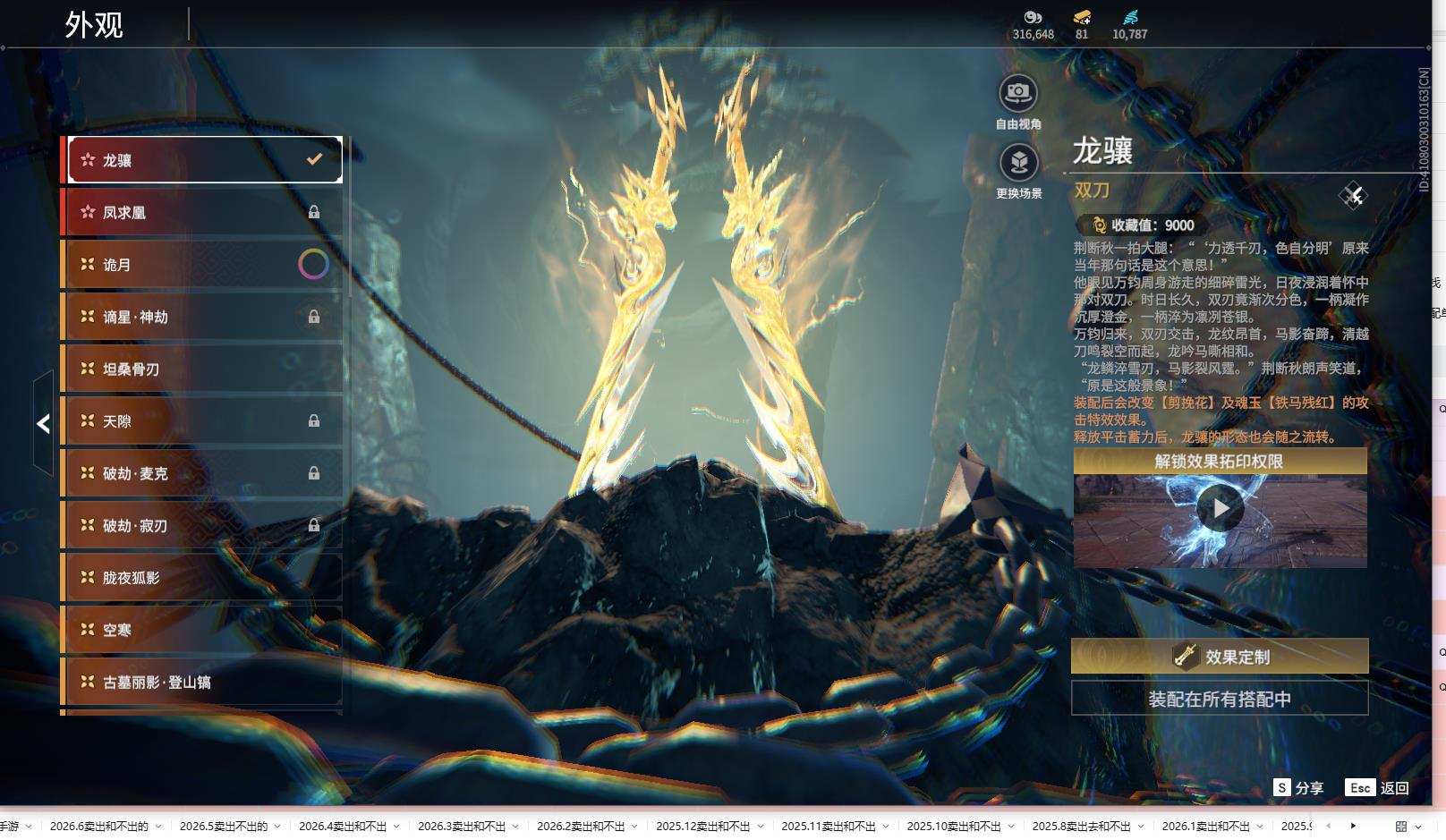1446x840 pixels.
Task: Click the circular ring icon on 诡月
Action: [313, 264]
